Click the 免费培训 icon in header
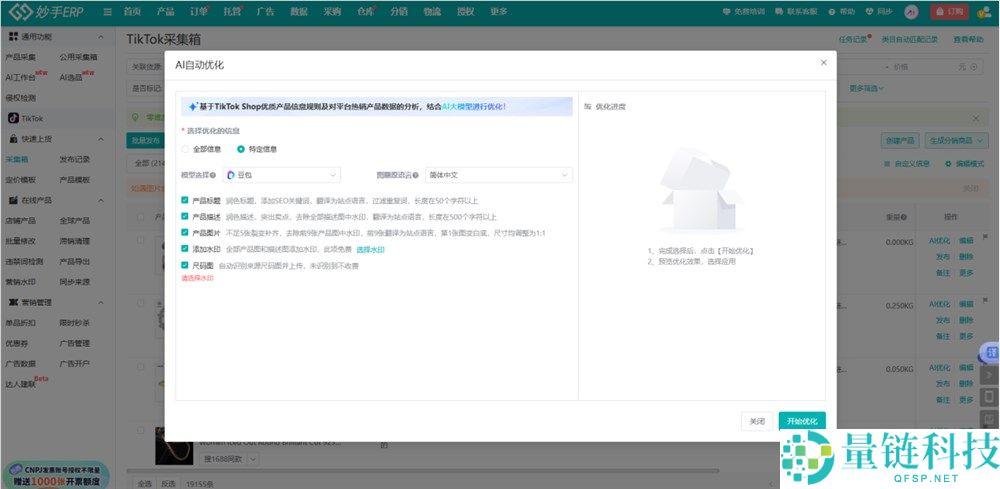This screenshot has height=489, width=1000. (x=726, y=12)
